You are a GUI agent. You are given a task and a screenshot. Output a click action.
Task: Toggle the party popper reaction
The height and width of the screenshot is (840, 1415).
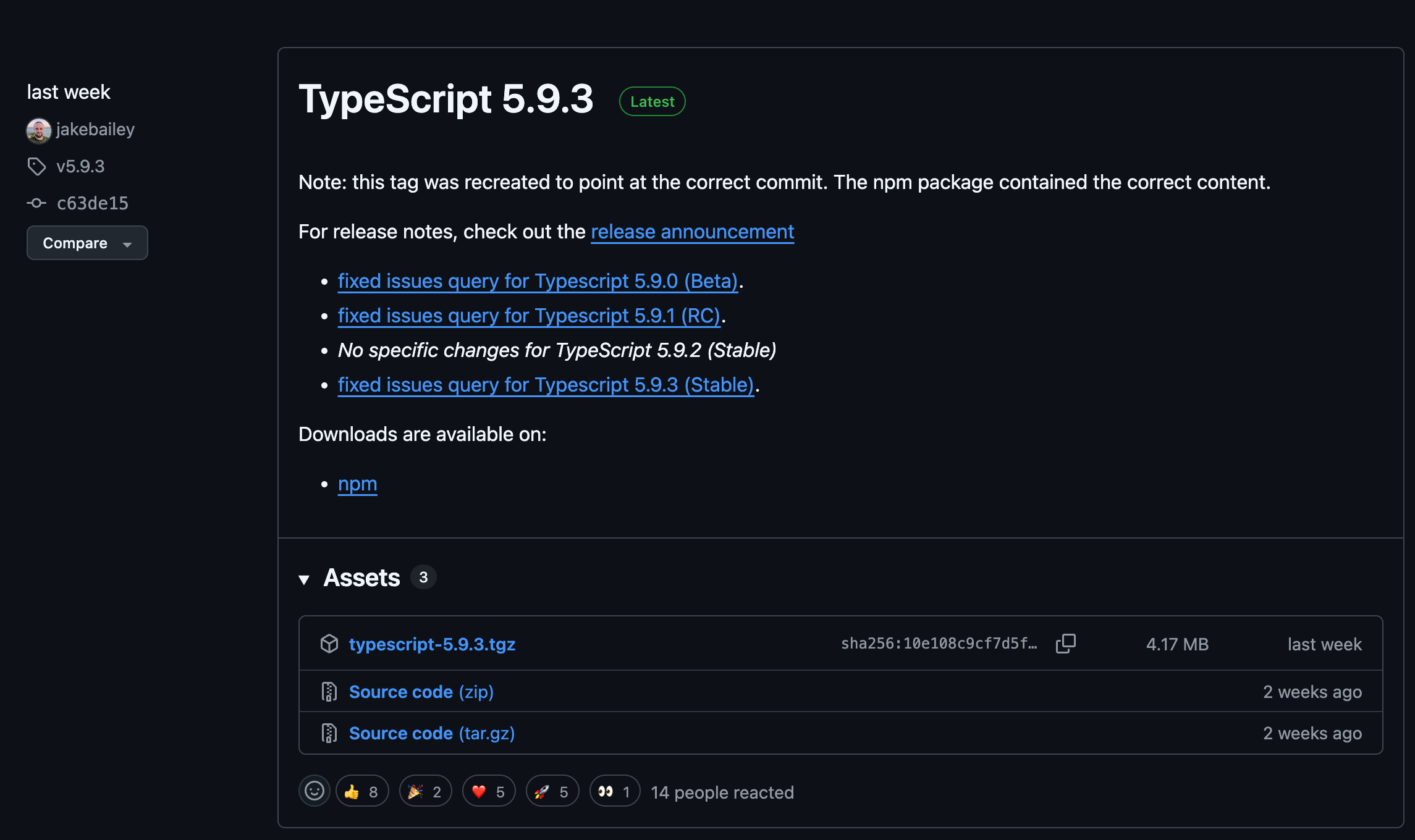(425, 791)
